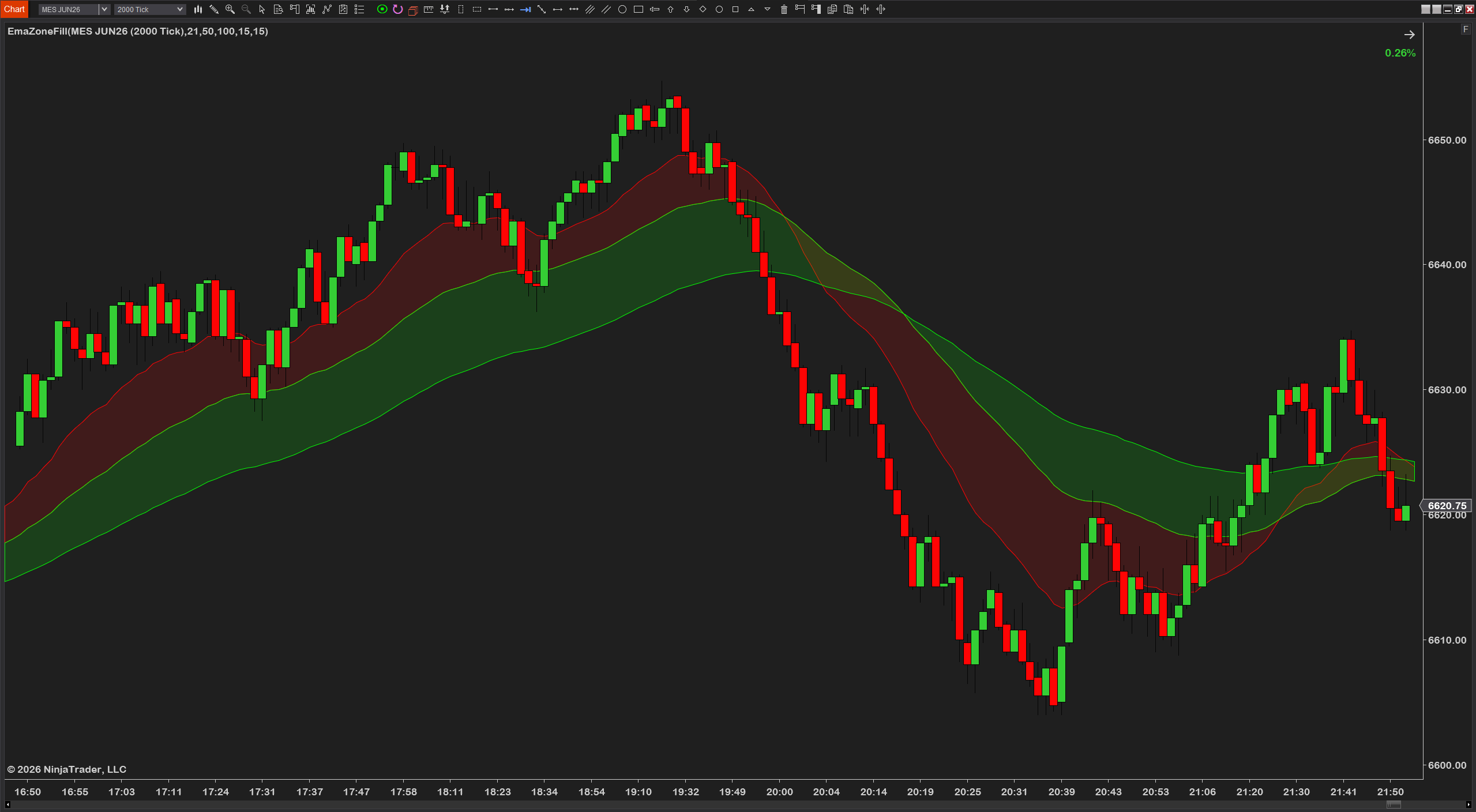The height and width of the screenshot is (812, 1476).
Task: Select the ruler measurement tool
Action: click(x=428, y=9)
